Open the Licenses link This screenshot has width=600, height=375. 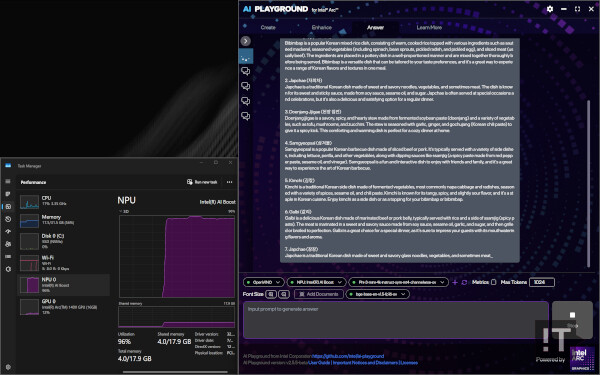(x=409, y=363)
